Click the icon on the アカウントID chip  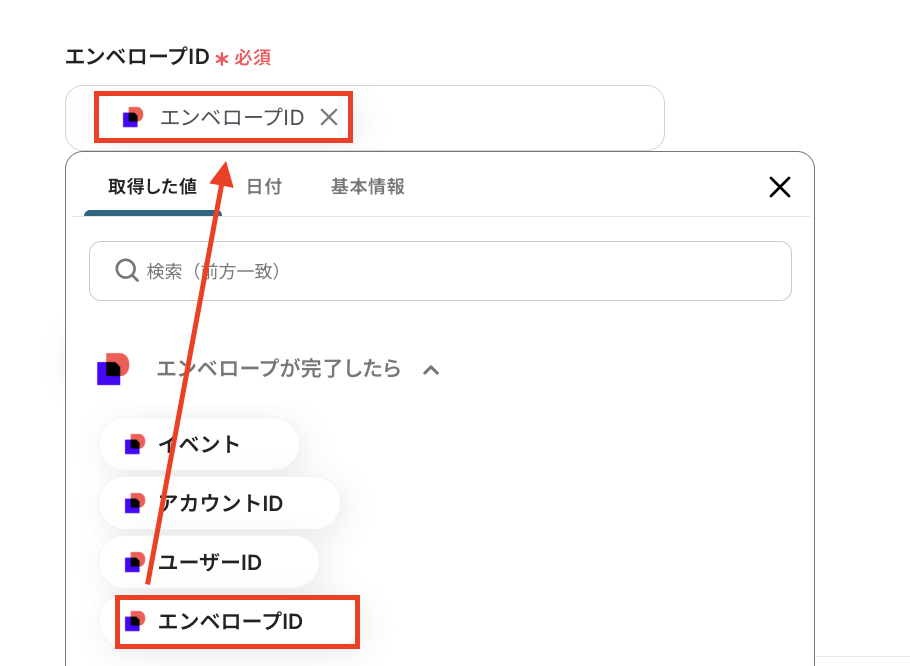(x=134, y=503)
